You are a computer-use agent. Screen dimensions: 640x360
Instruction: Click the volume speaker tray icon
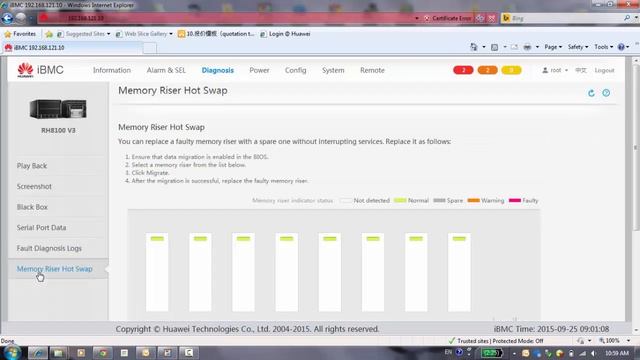[x=594, y=353]
